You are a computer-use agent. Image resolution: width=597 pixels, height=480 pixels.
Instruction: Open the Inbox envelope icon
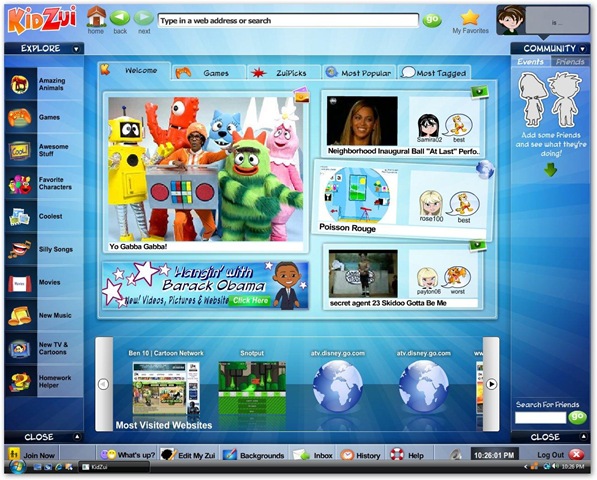coord(301,455)
